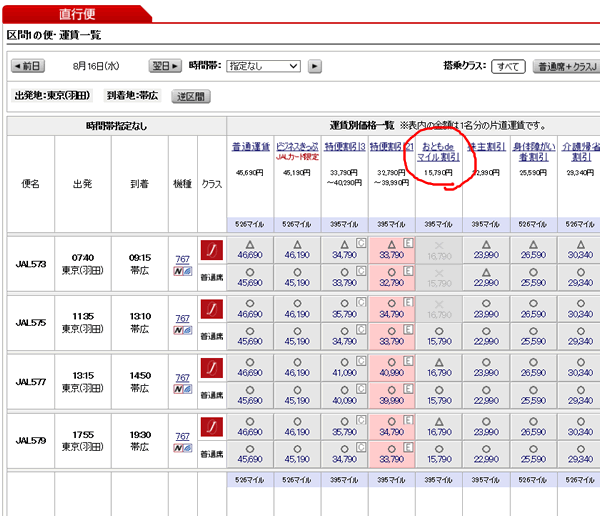Click the 逆区間 reverse route button
600x516 pixels.
tap(190, 97)
